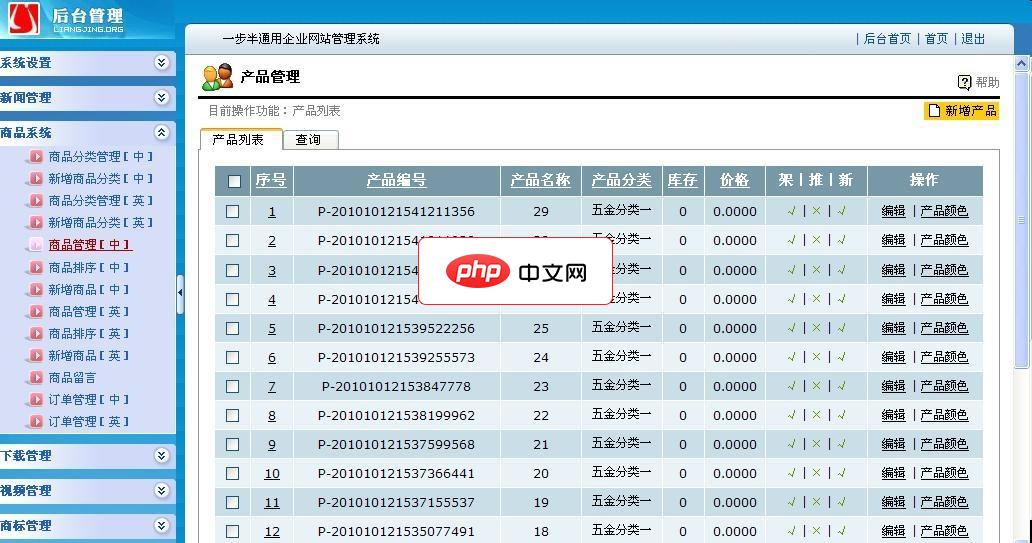Click icon beside 商品管理【英】
The width and height of the screenshot is (1032, 543).
pos(36,311)
